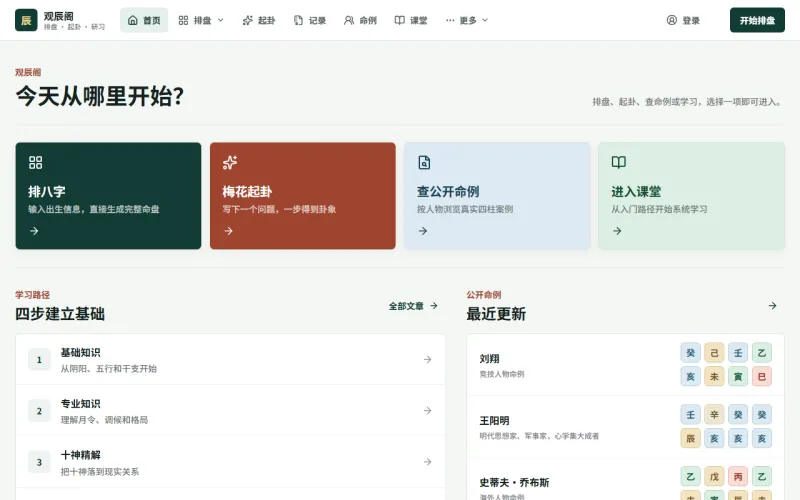Click the arrow on 进入课堂 card

617,231
